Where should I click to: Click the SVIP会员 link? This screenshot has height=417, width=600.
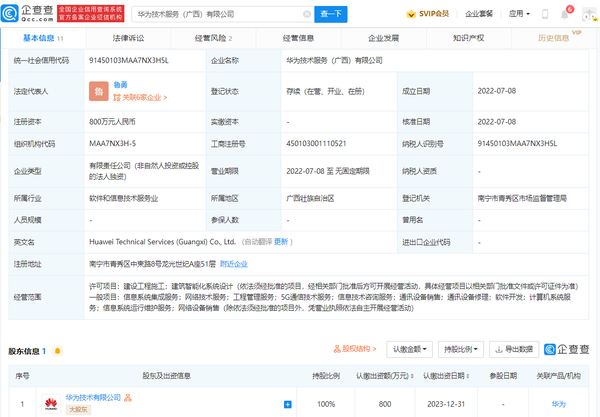tap(434, 14)
